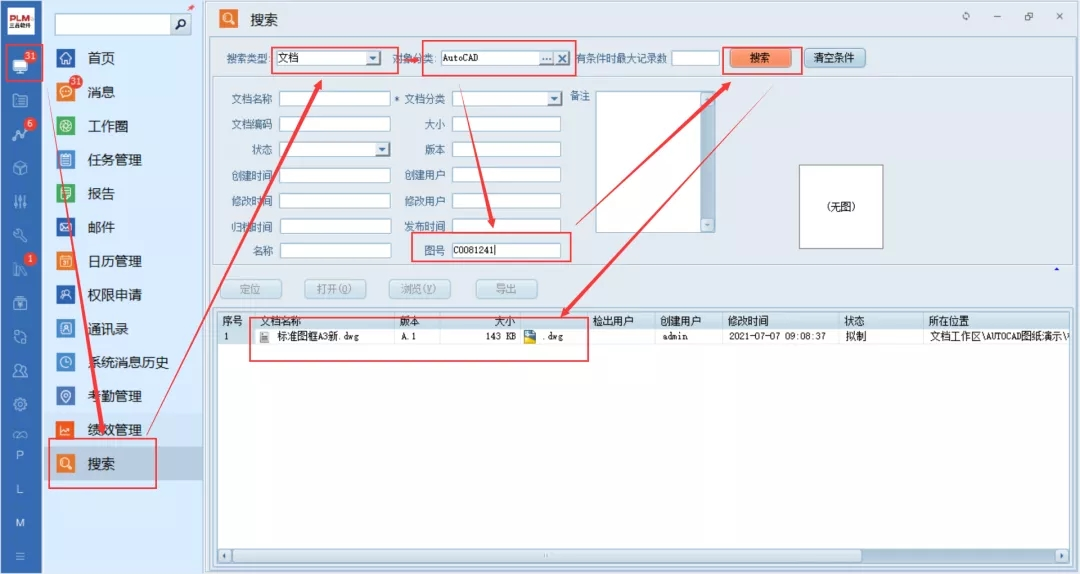The width and height of the screenshot is (1080, 574).
Task: Click the 工作圈 work circle icon
Action: (x=66, y=126)
